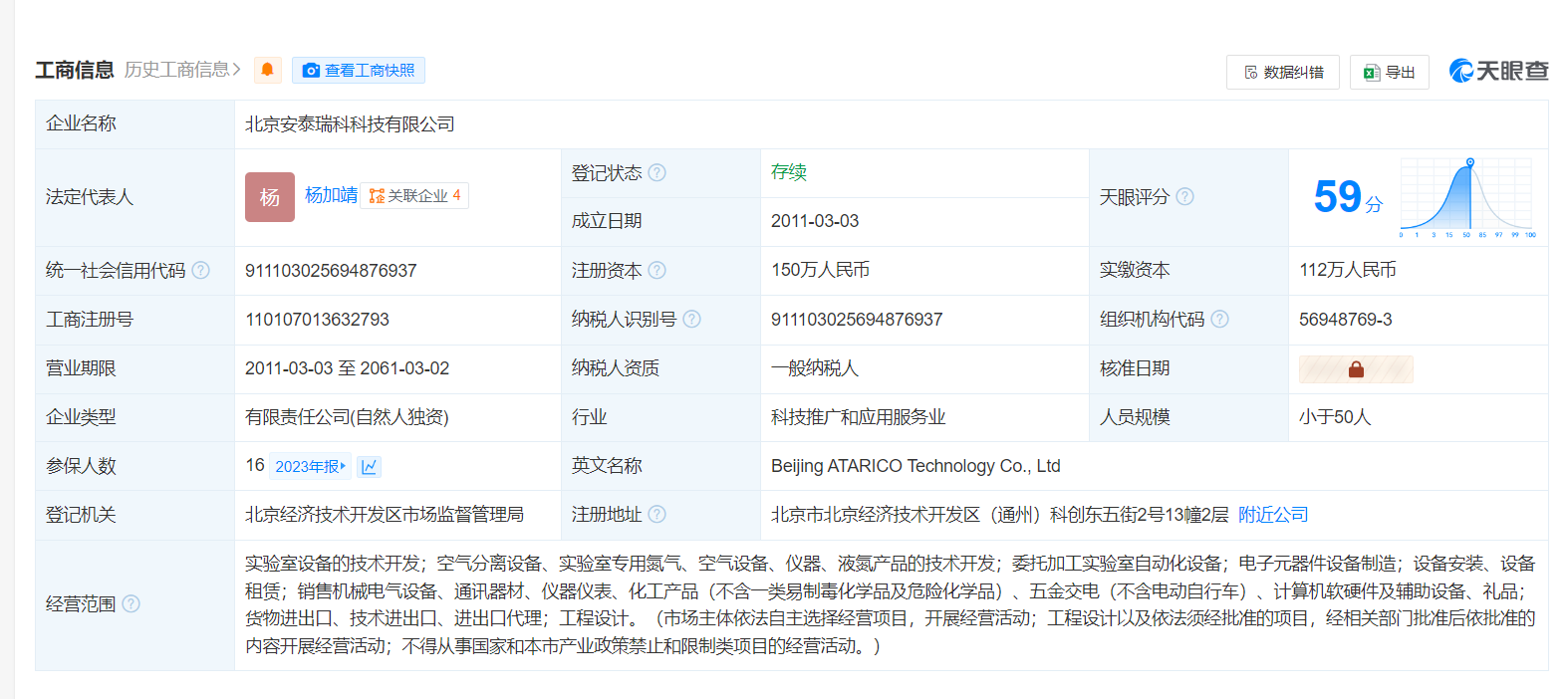Image resolution: width=1568 pixels, height=699 pixels.
Task: Click 有限责任公司(自然人独资) value
Action: click(x=347, y=417)
